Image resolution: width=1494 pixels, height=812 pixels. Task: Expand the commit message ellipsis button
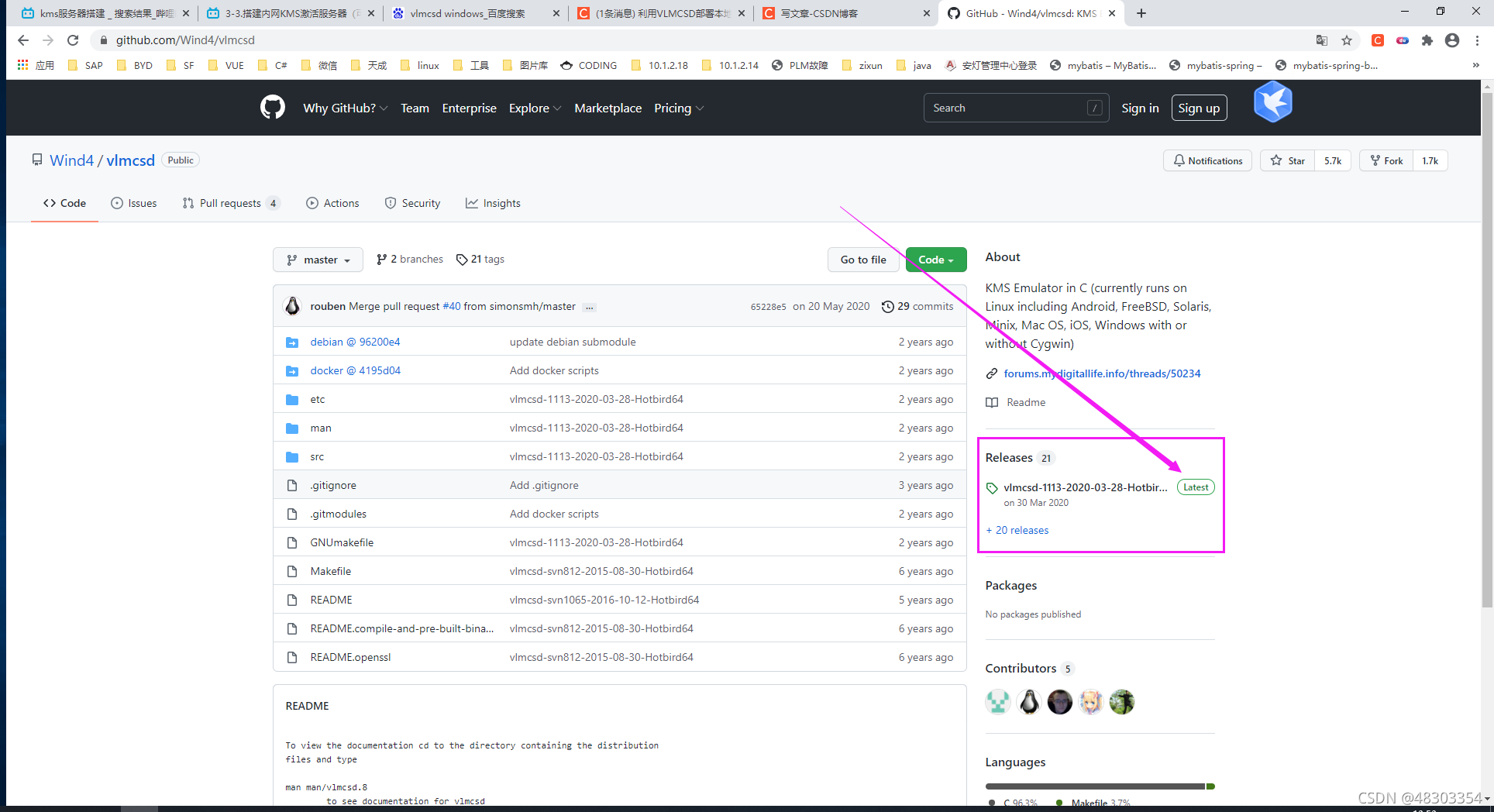590,308
